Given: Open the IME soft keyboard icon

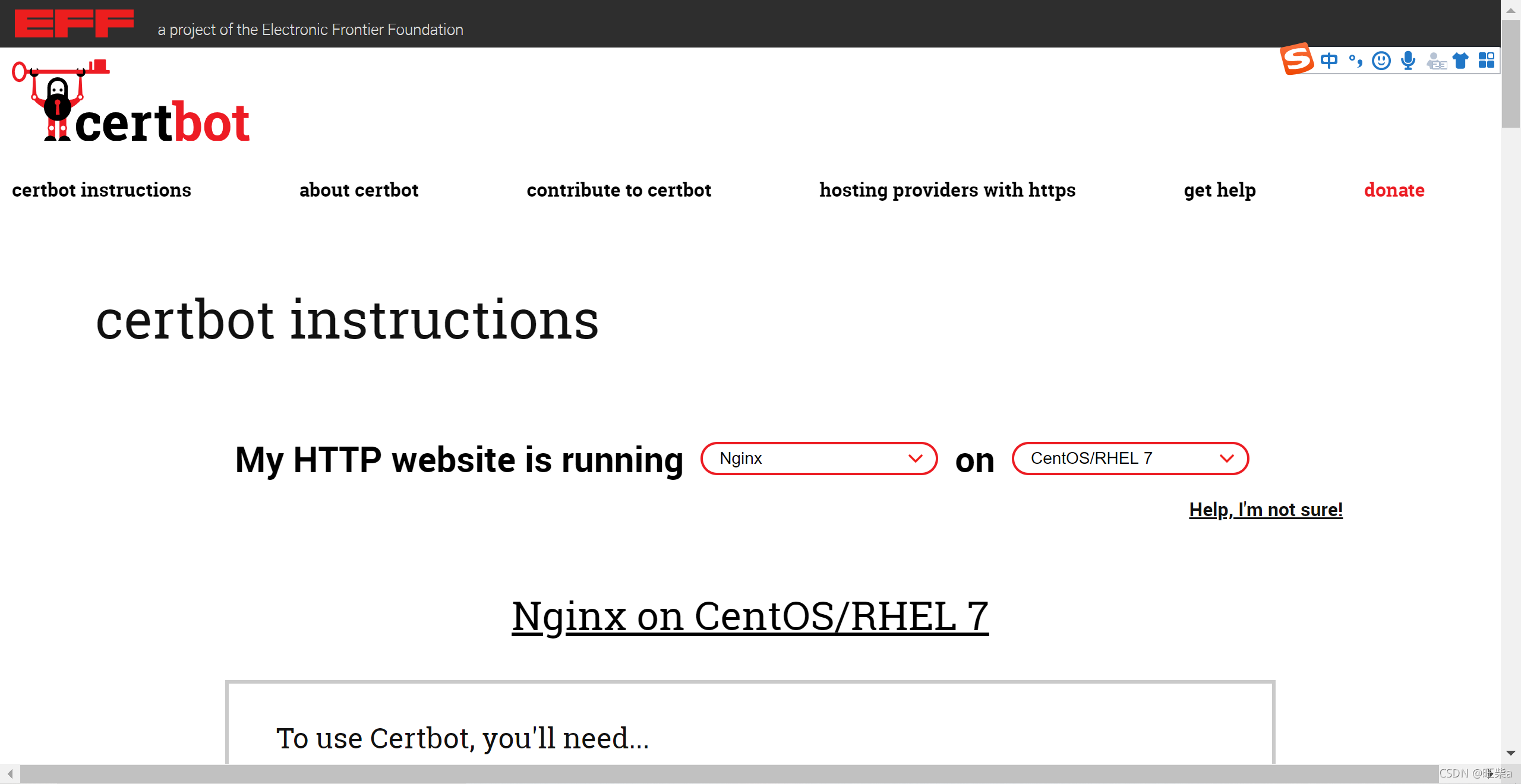Looking at the screenshot, I should coord(1436,61).
